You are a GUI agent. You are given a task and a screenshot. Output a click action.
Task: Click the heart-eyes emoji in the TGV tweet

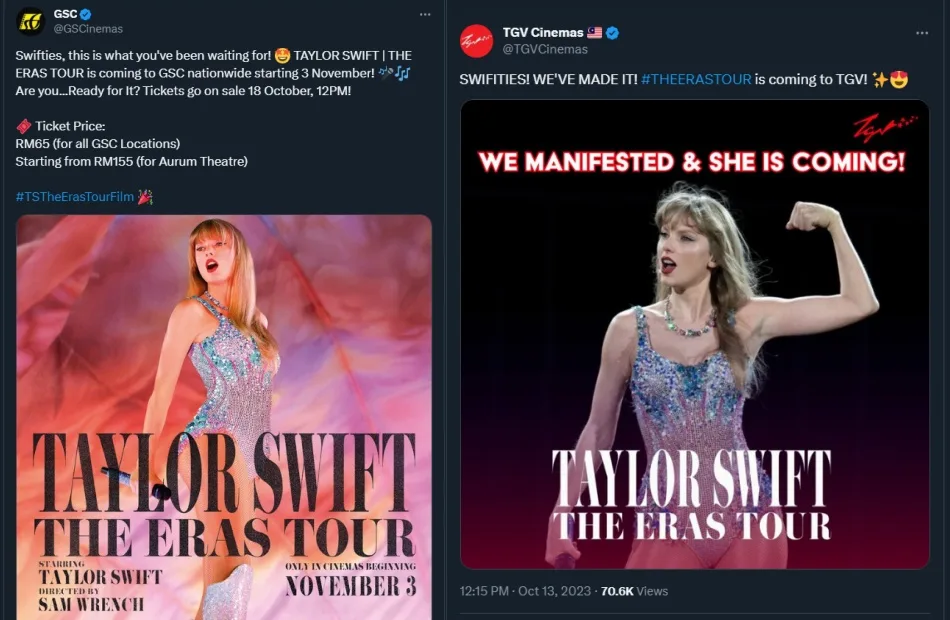click(899, 79)
